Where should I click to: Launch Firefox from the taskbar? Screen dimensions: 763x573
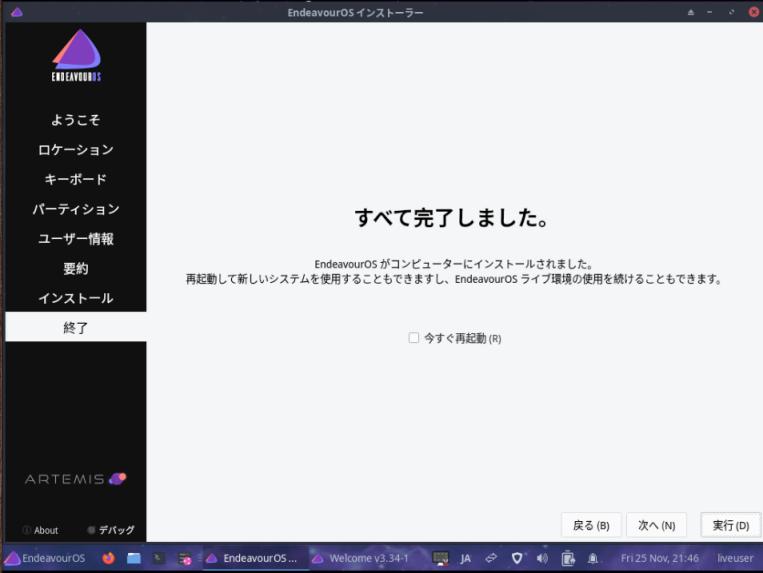(108, 558)
